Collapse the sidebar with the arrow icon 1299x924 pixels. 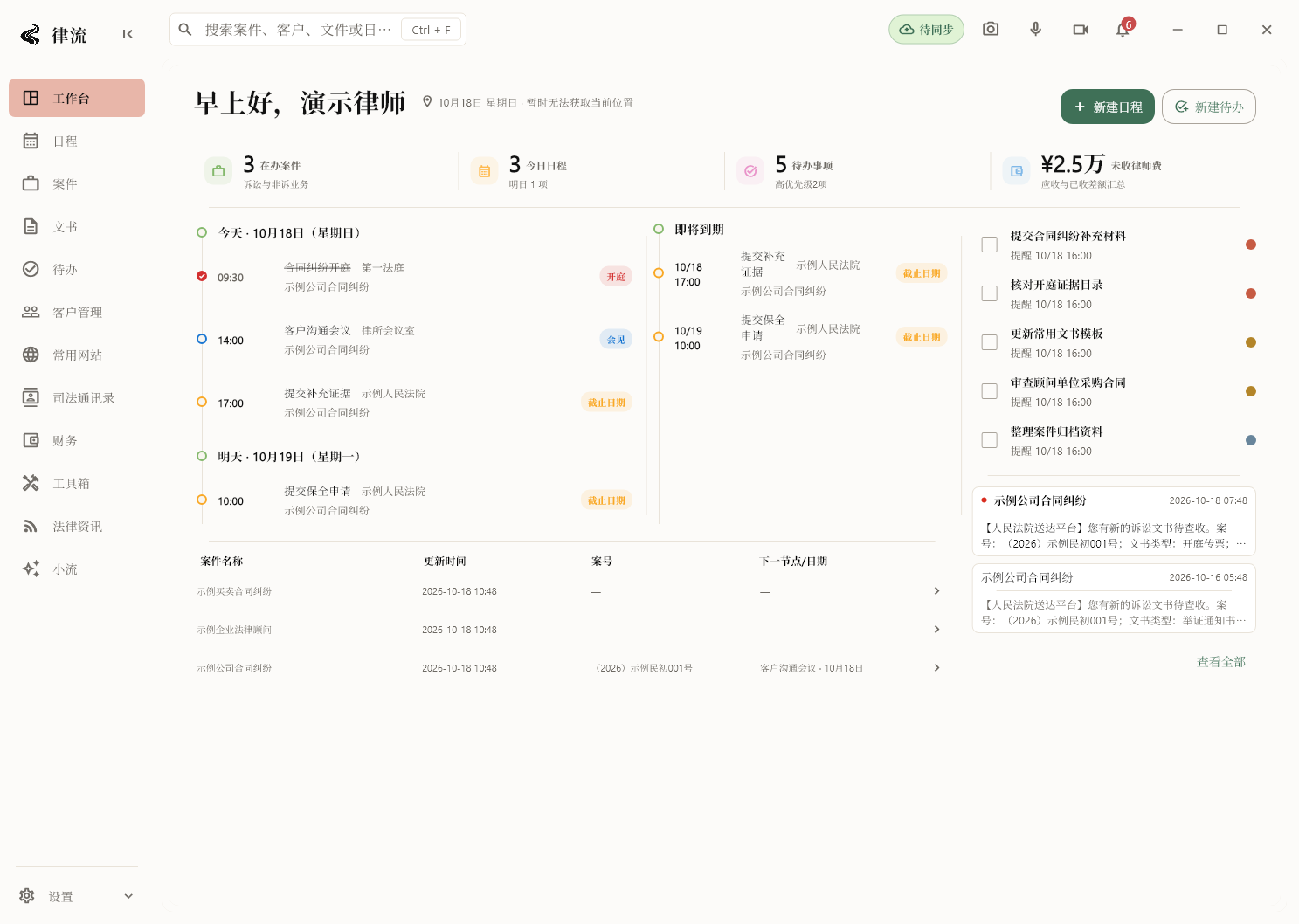pos(128,34)
